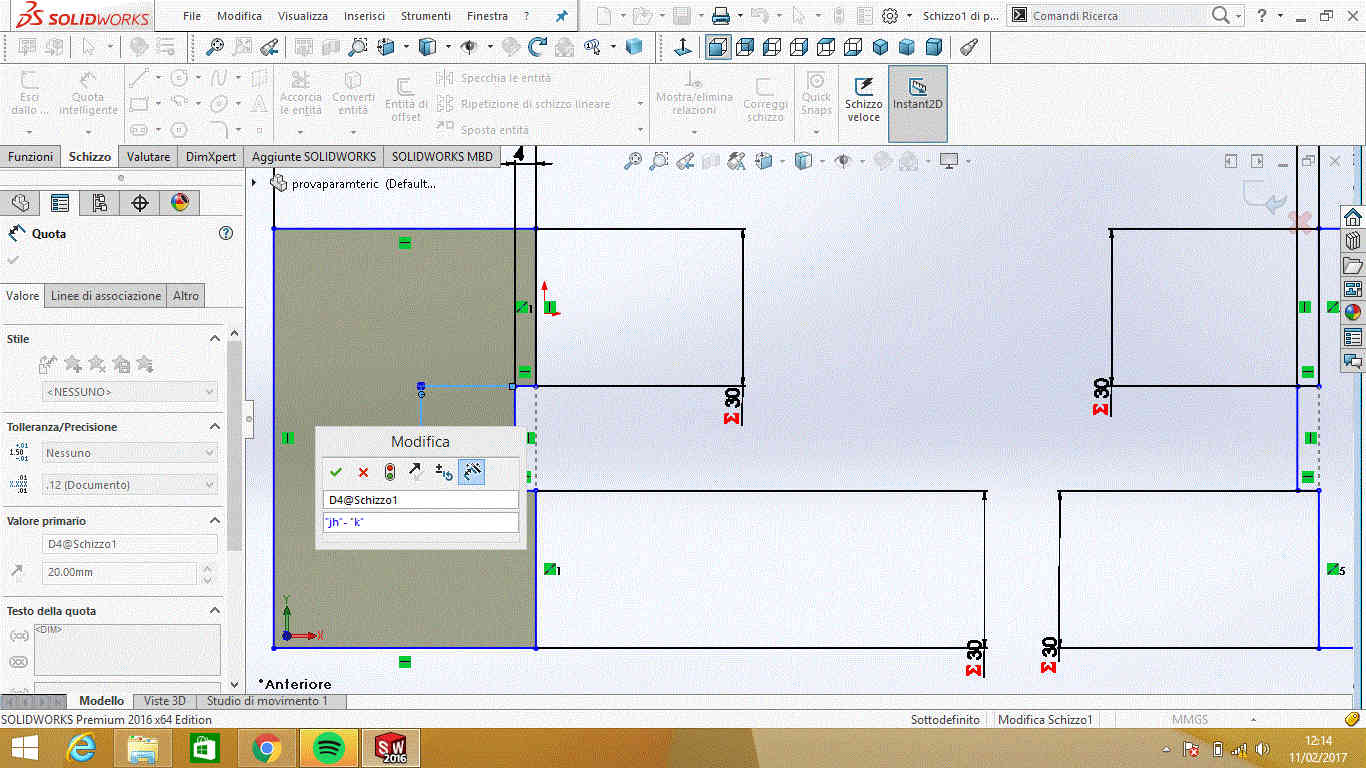Click the 20.00mm primary value field
The width and height of the screenshot is (1366, 768).
pos(120,573)
